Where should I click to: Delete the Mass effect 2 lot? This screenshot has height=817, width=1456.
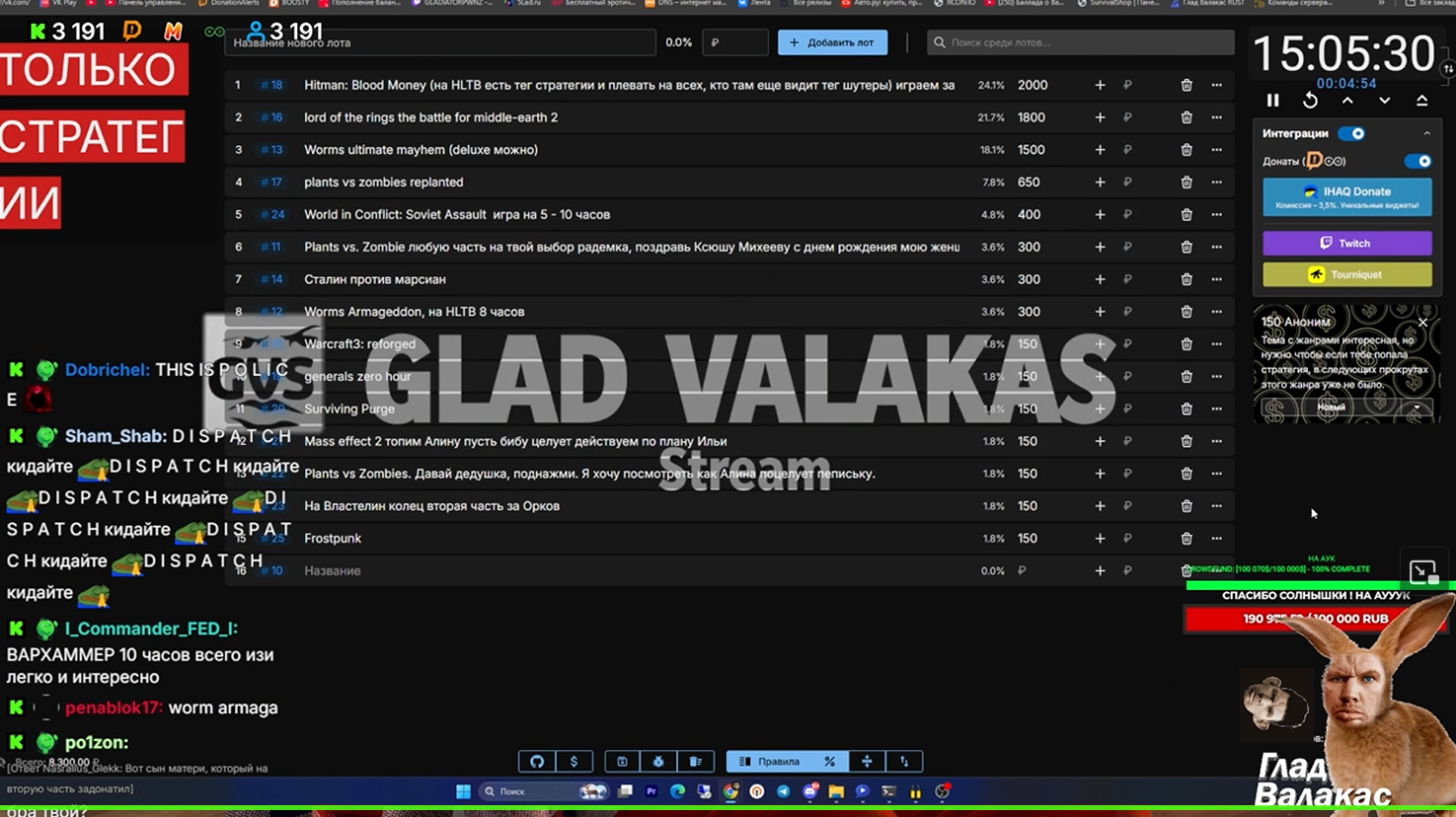pos(1187,441)
